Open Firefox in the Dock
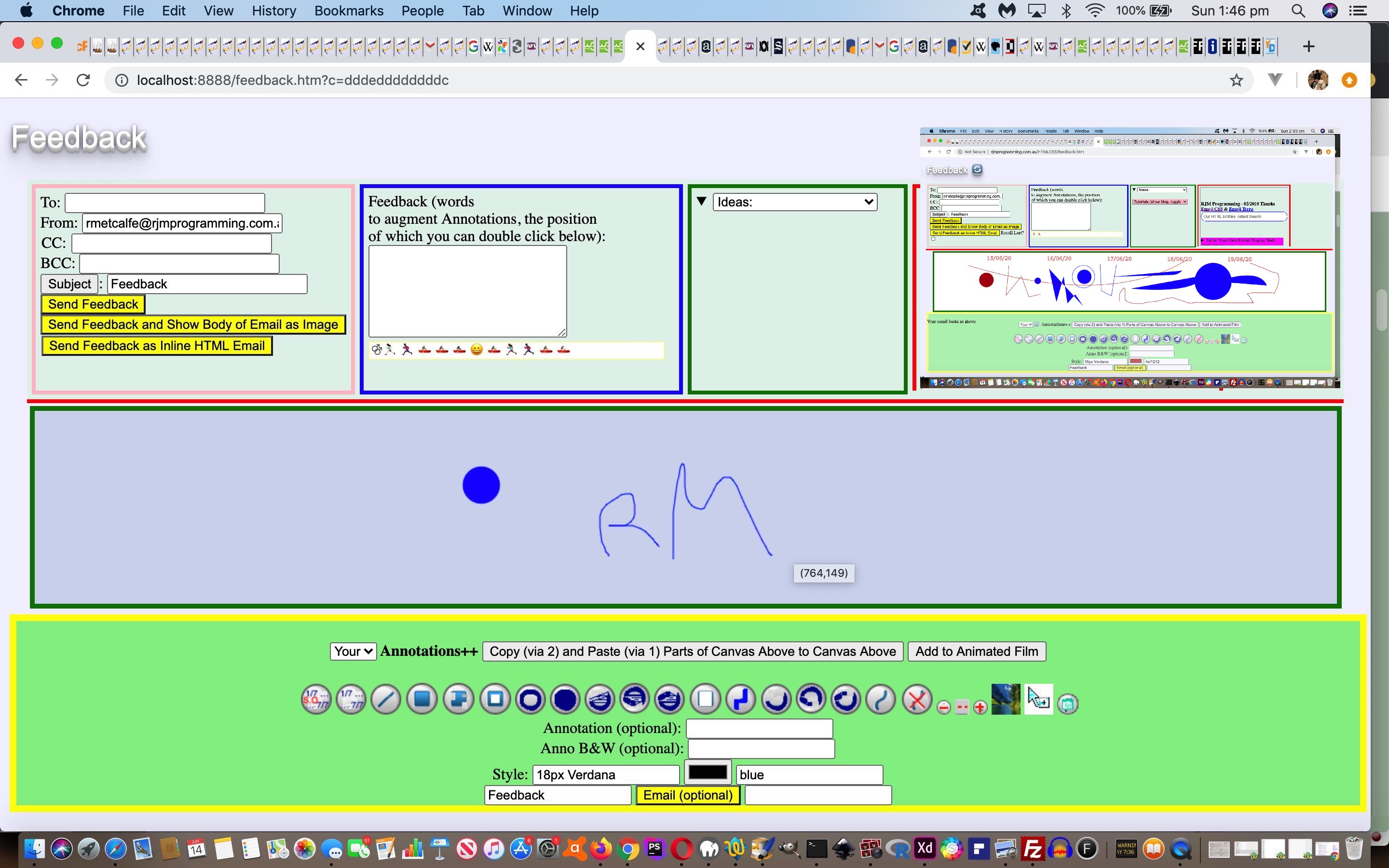1389x868 pixels. pos(601,849)
